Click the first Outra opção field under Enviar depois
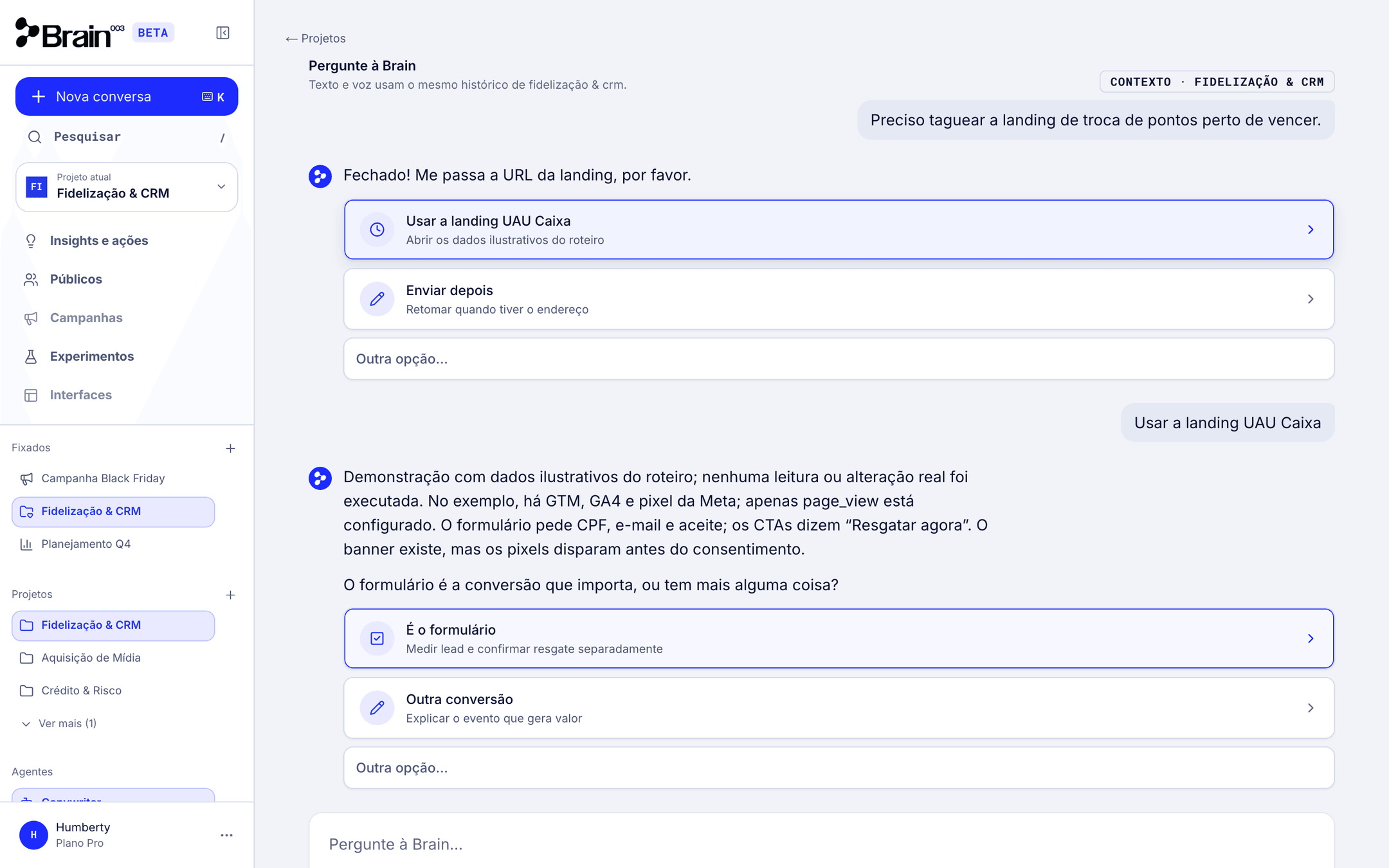1389x868 pixels. [x=839, y=359]
